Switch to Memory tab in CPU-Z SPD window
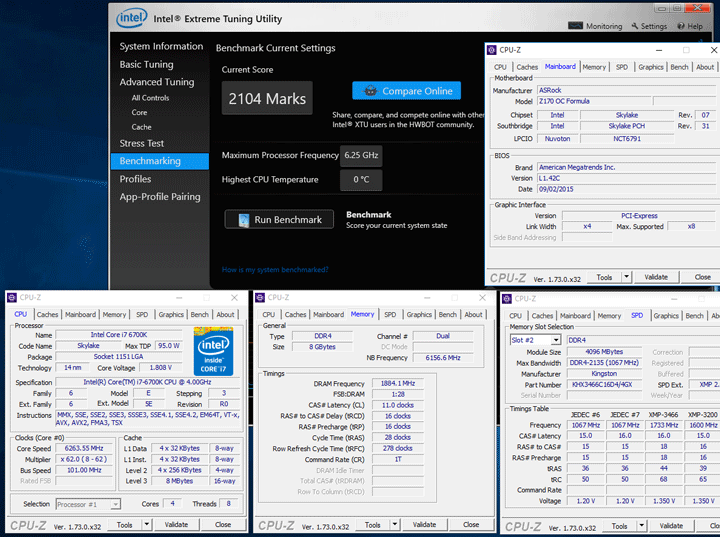Viewport: 720px width, 537px height. 609,316
